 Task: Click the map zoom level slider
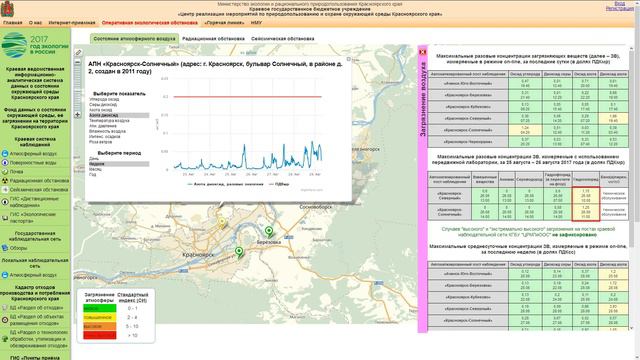[78, 89]
